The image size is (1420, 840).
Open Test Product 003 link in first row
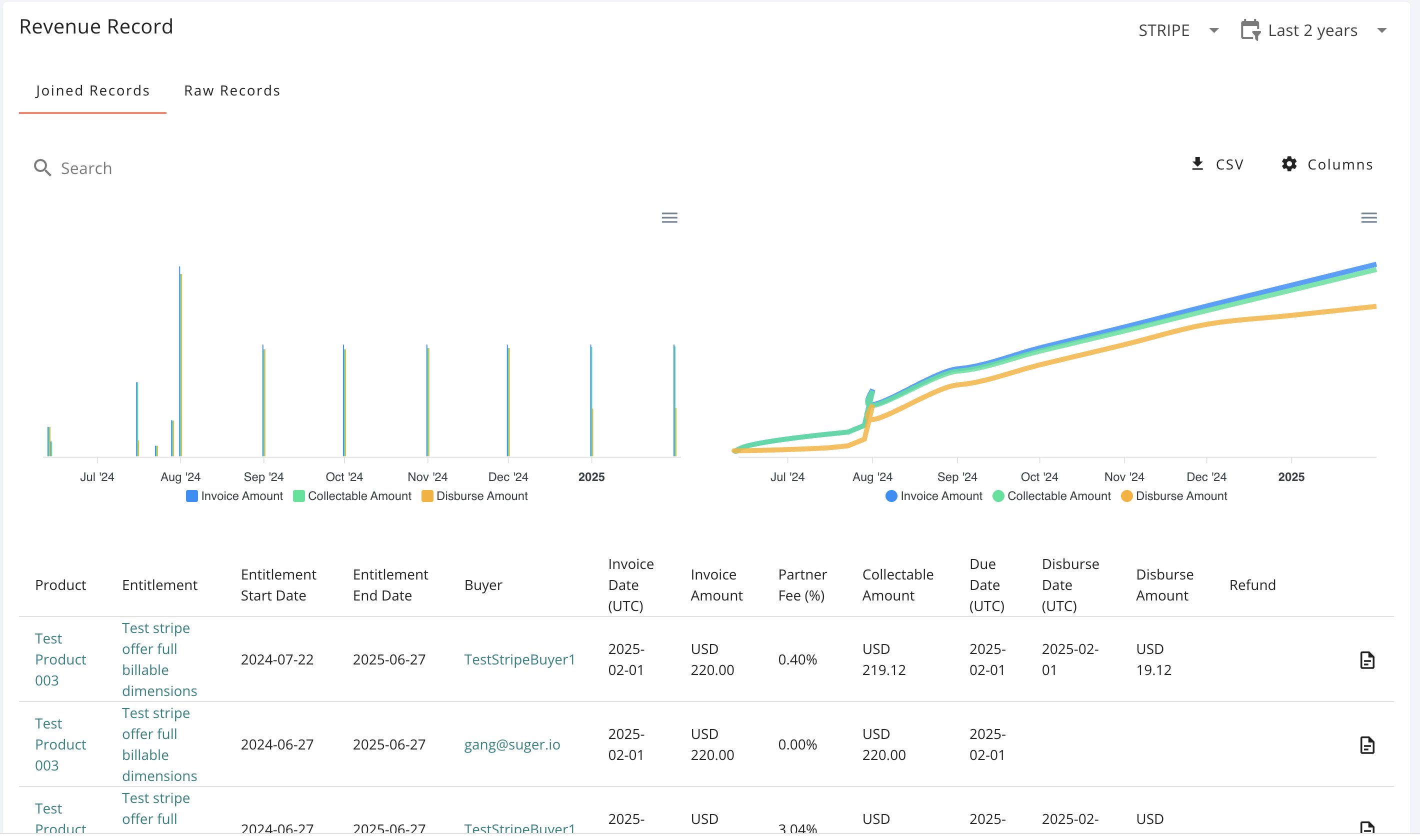point(60,659)
